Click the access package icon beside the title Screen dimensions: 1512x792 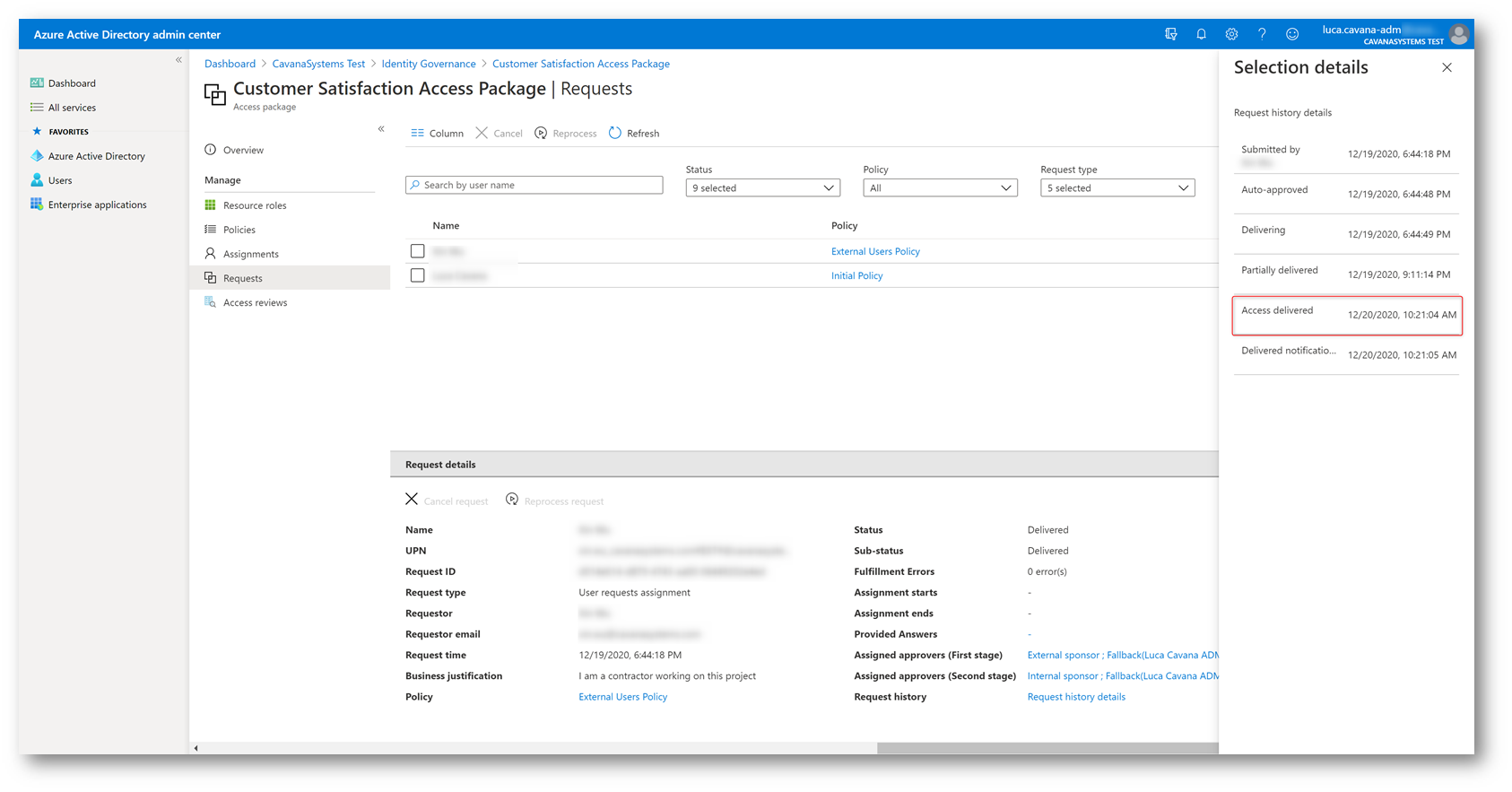215,94
